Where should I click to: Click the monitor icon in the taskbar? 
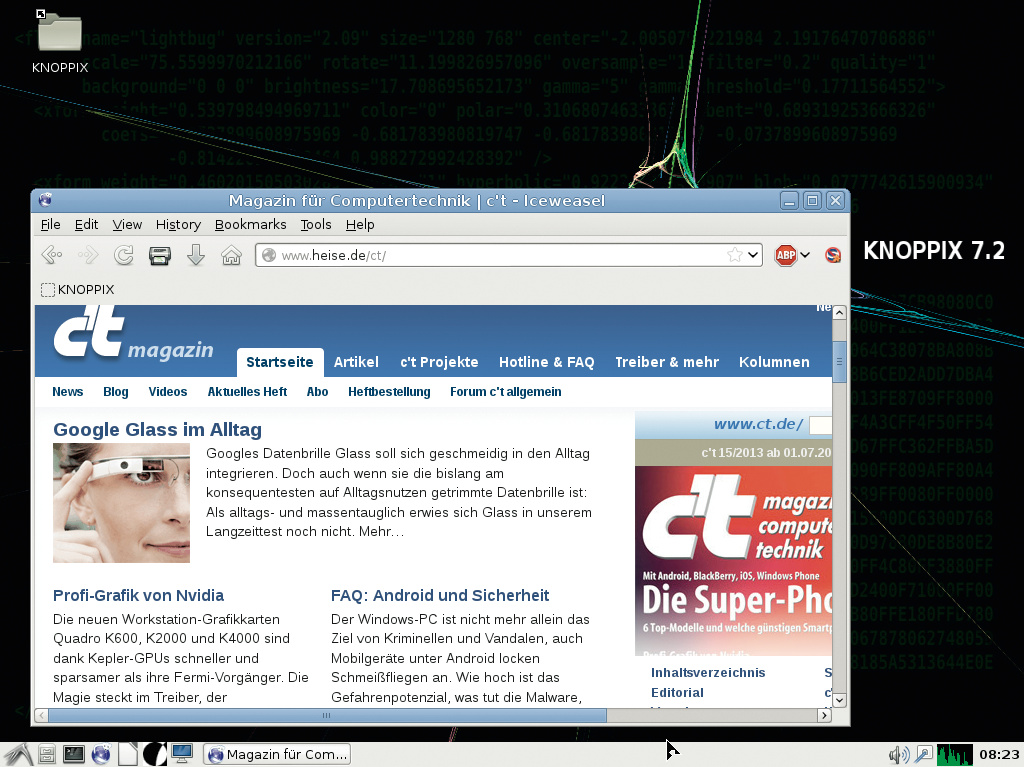point(182,755)
